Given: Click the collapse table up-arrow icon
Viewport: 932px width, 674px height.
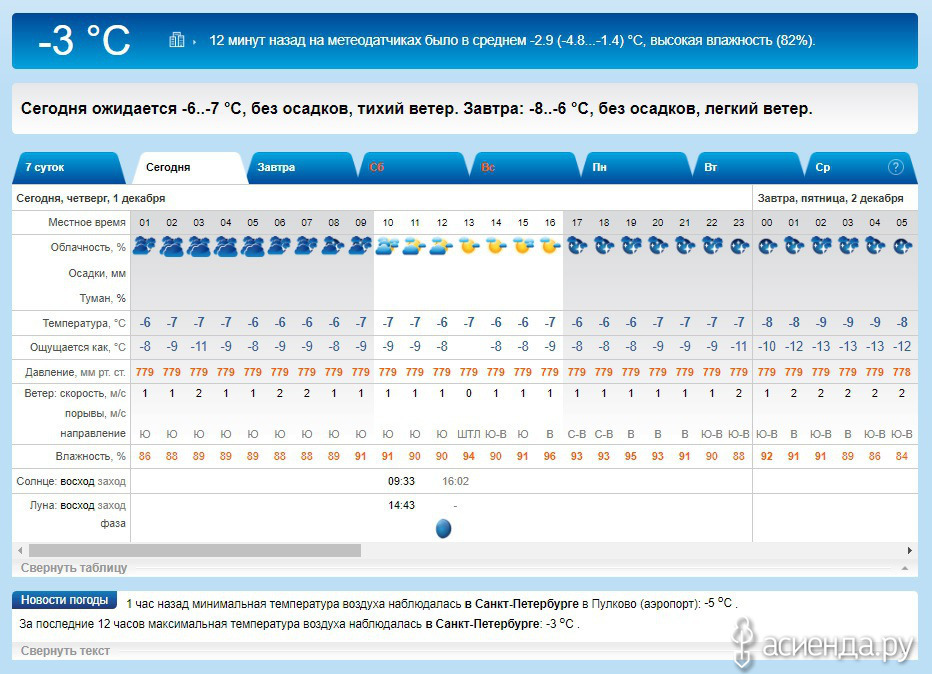Looking at the screenshot, I should pos(905,568).
